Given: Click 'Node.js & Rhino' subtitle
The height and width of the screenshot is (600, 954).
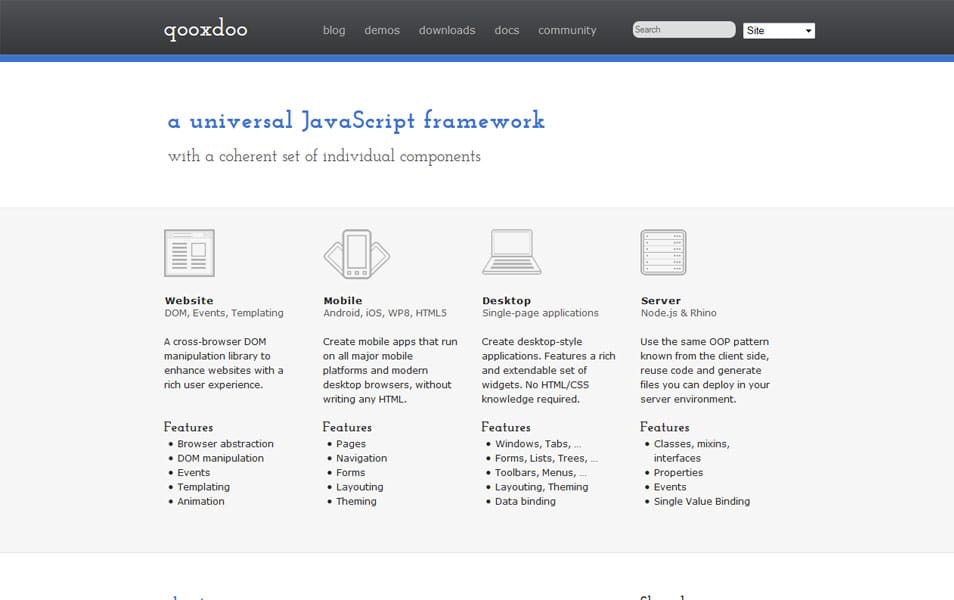Looking at the screenshot, I should coord(678,313).
